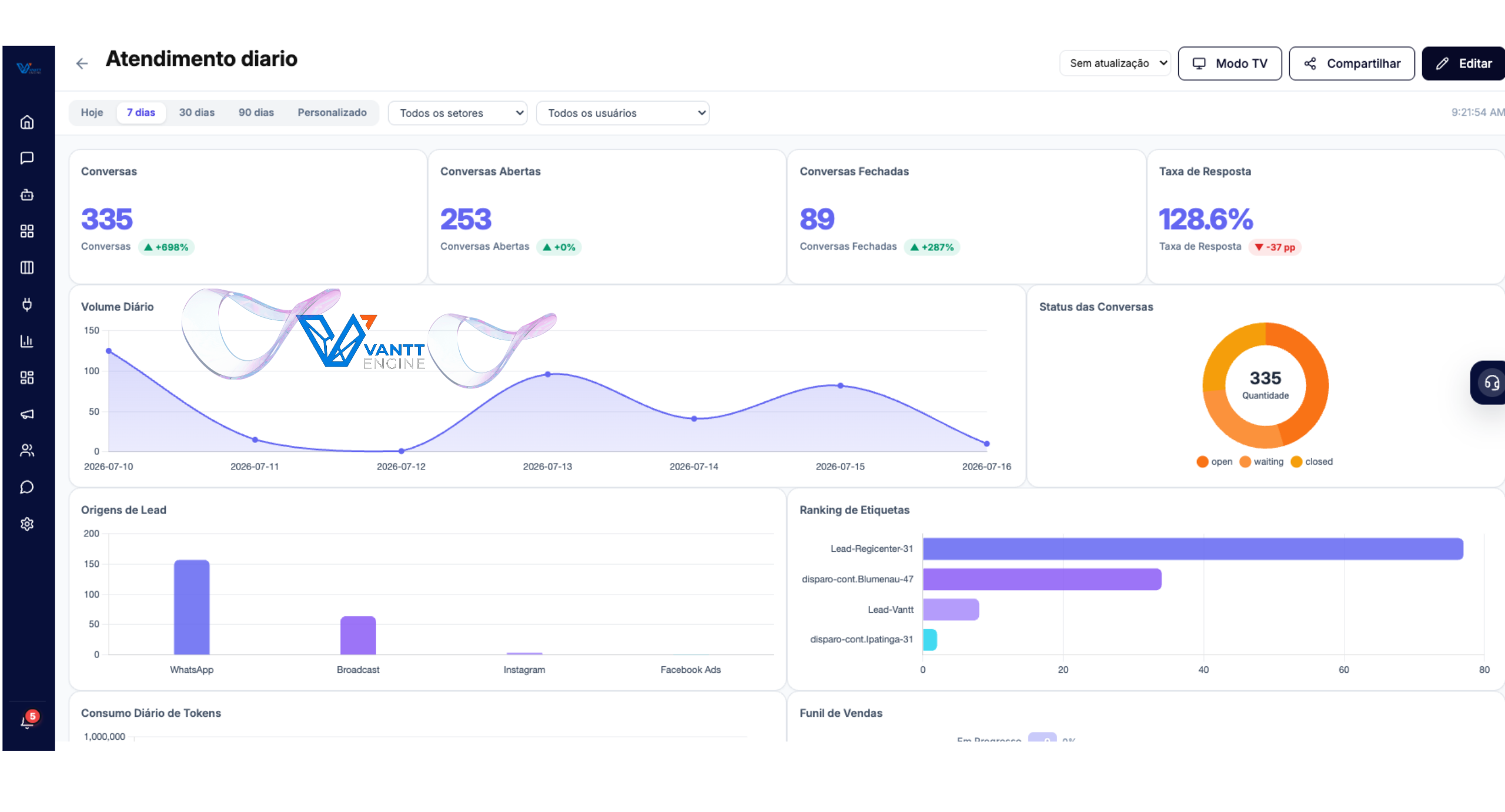Open the home icon in sidebar
The width and height of the screenshot is (1505, 812).
(27, 122)
